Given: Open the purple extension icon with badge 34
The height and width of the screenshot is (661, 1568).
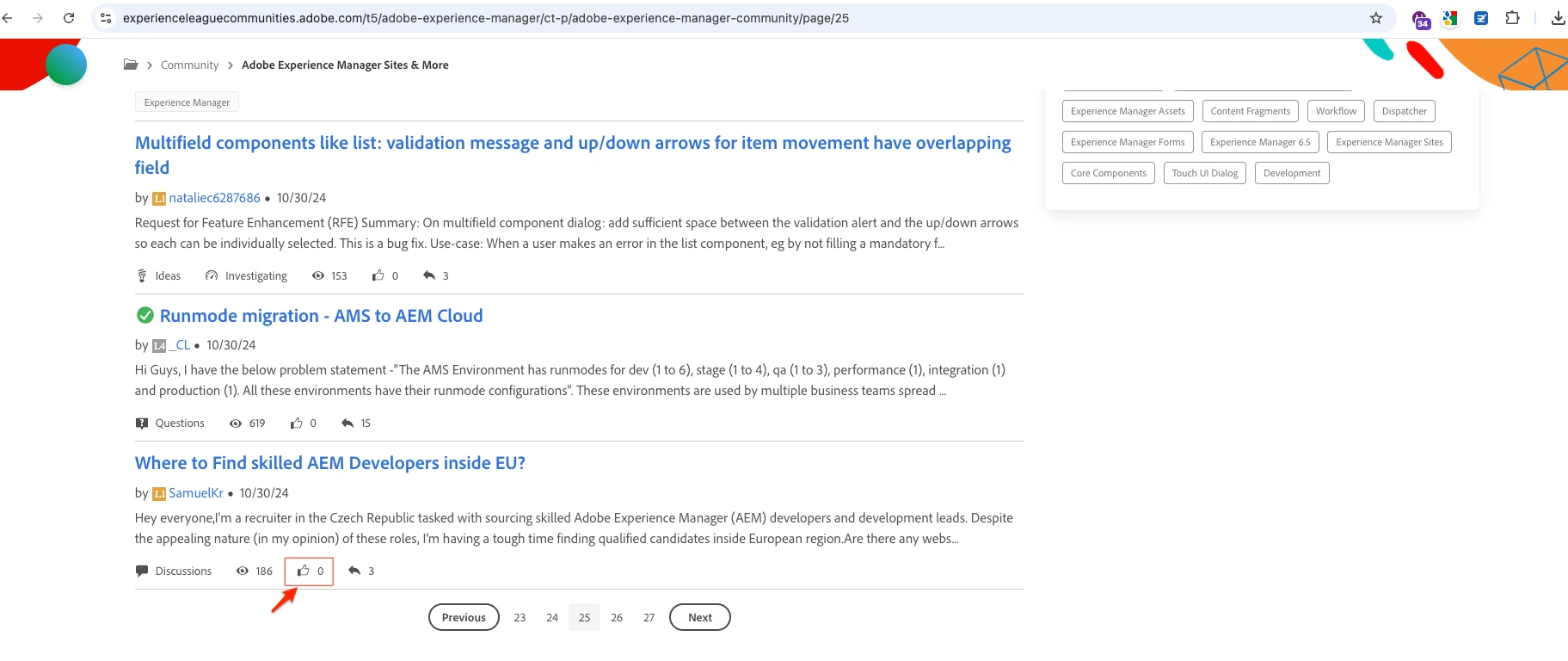Looking at the screenshot, I should (1421, 19).
